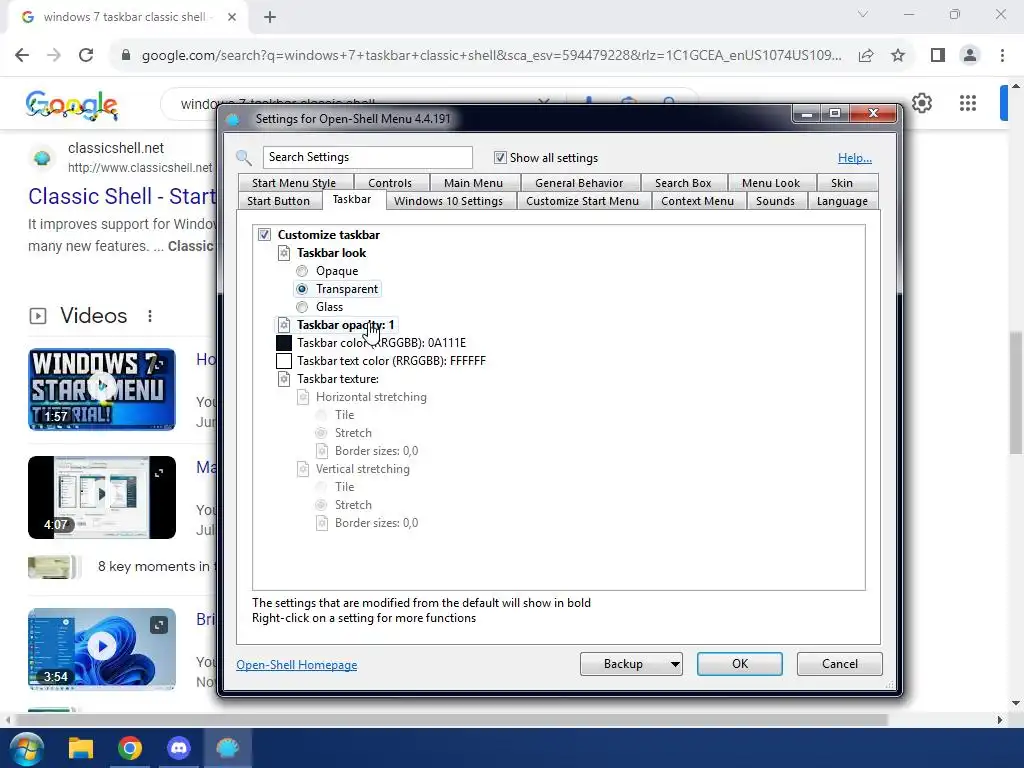The height and width of the screenshot is (768, 1024).
Task: Switch to the Controls tab
Action: click(390, 183)
